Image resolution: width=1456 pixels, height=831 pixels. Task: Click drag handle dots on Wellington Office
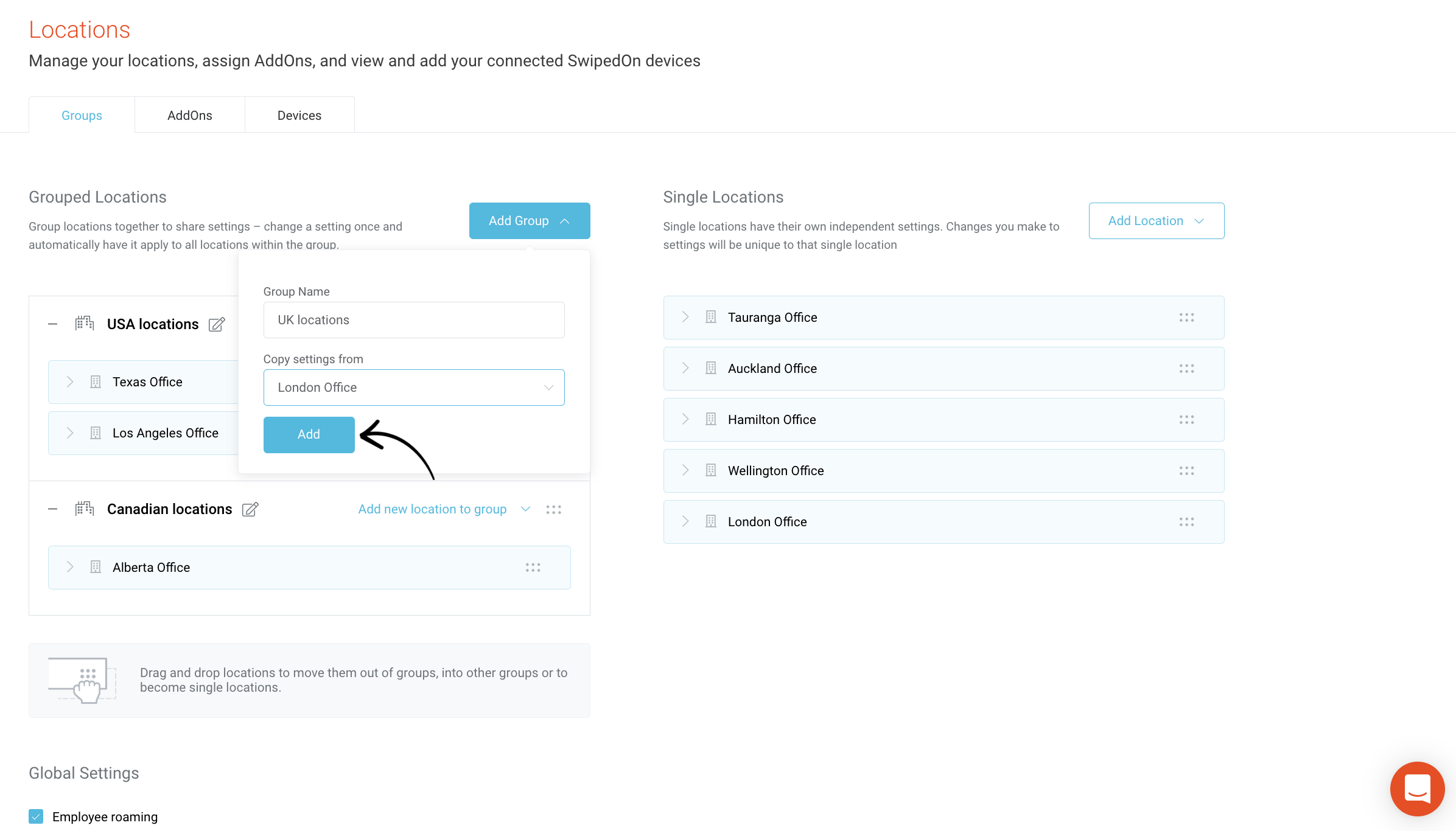(1186, 471)
